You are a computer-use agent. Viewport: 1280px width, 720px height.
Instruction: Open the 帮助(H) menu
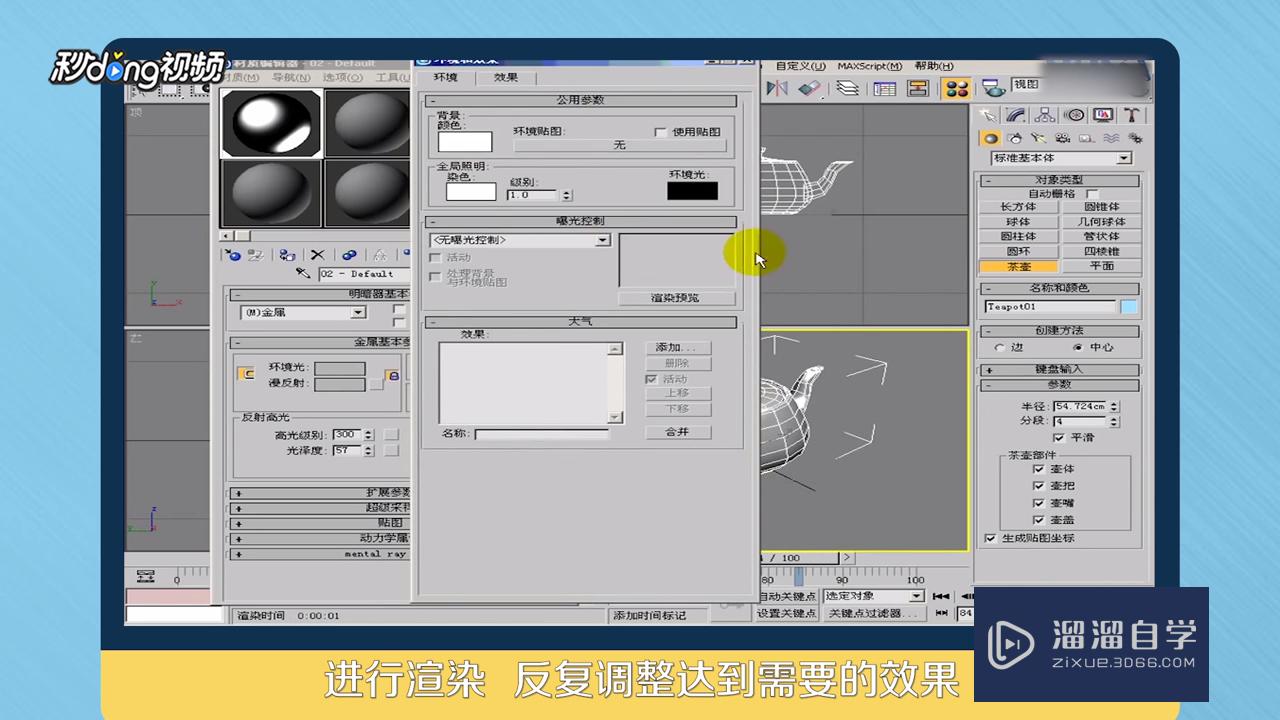click(933, 66)
